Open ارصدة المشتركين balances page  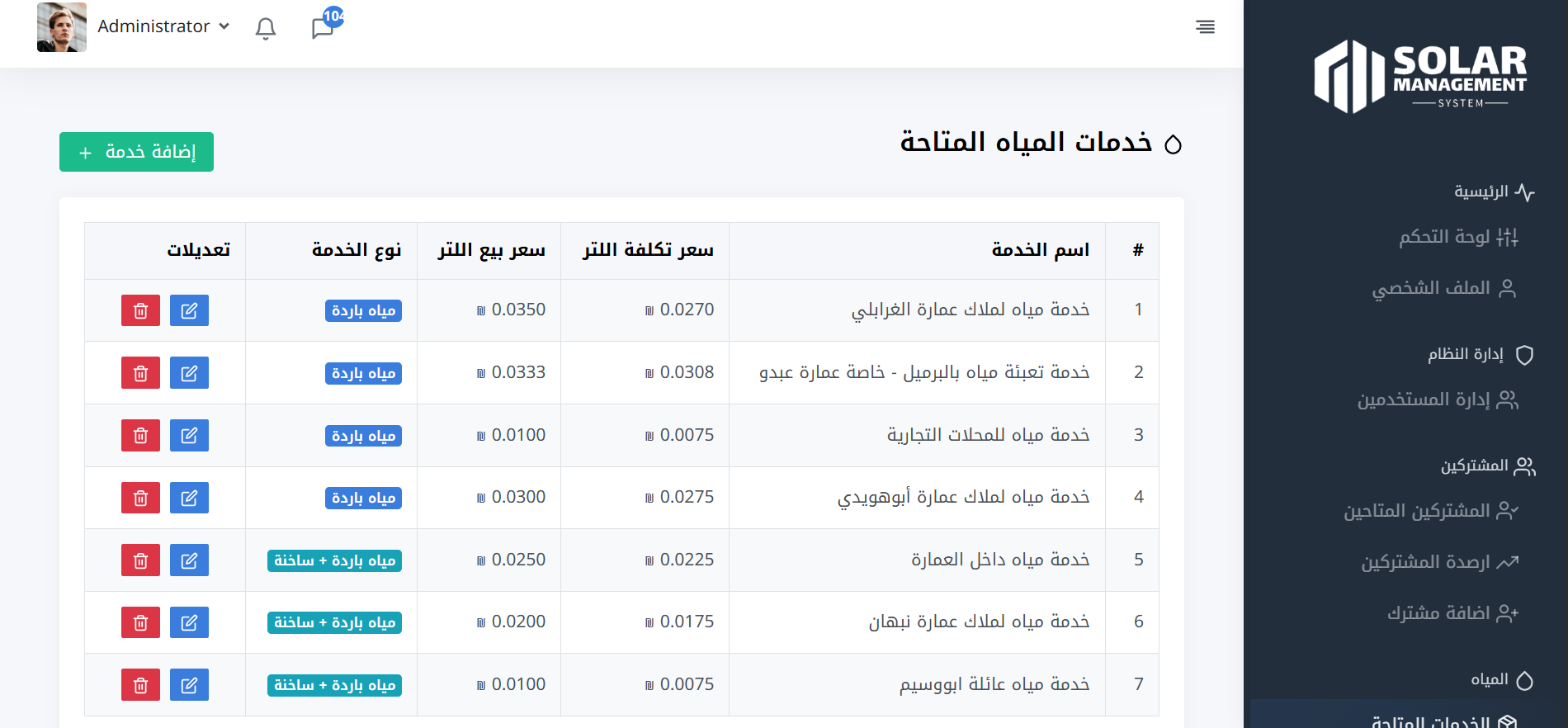point(1439,562)
